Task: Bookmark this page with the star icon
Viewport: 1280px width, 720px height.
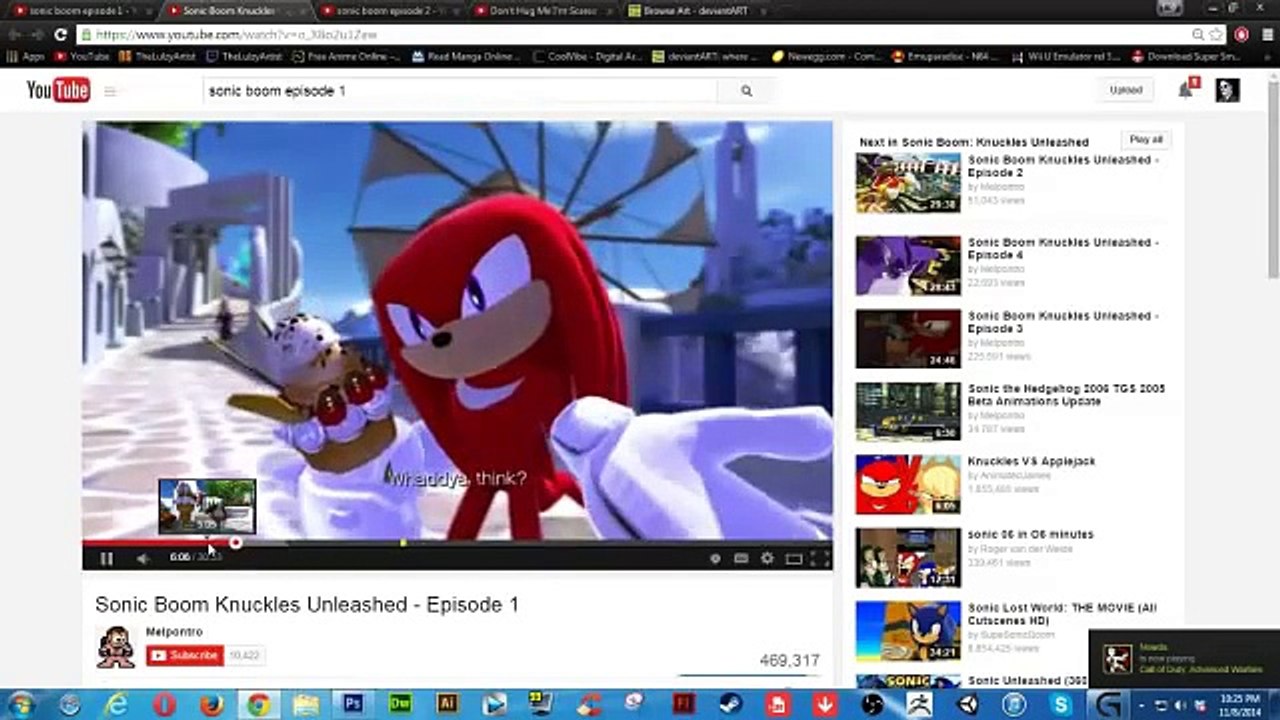Action: (x=1215, y=34)
